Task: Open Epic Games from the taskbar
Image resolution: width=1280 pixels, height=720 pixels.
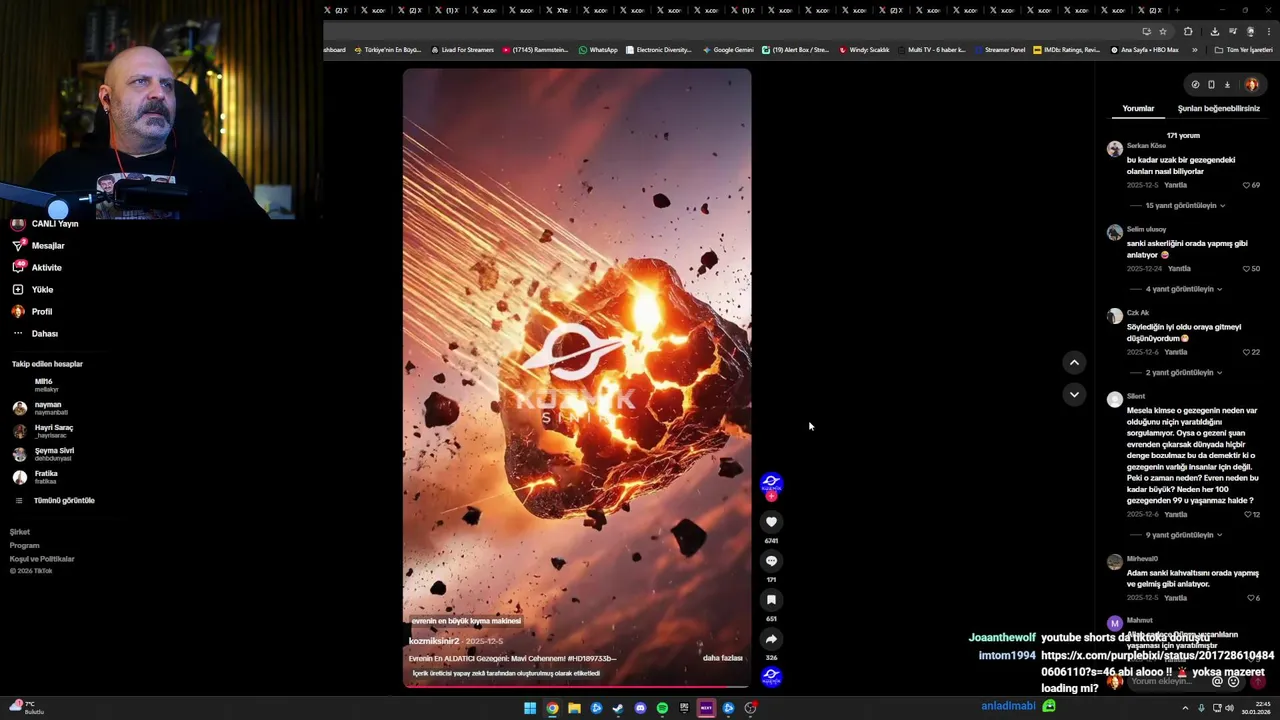Action: (x=684, y=708)
